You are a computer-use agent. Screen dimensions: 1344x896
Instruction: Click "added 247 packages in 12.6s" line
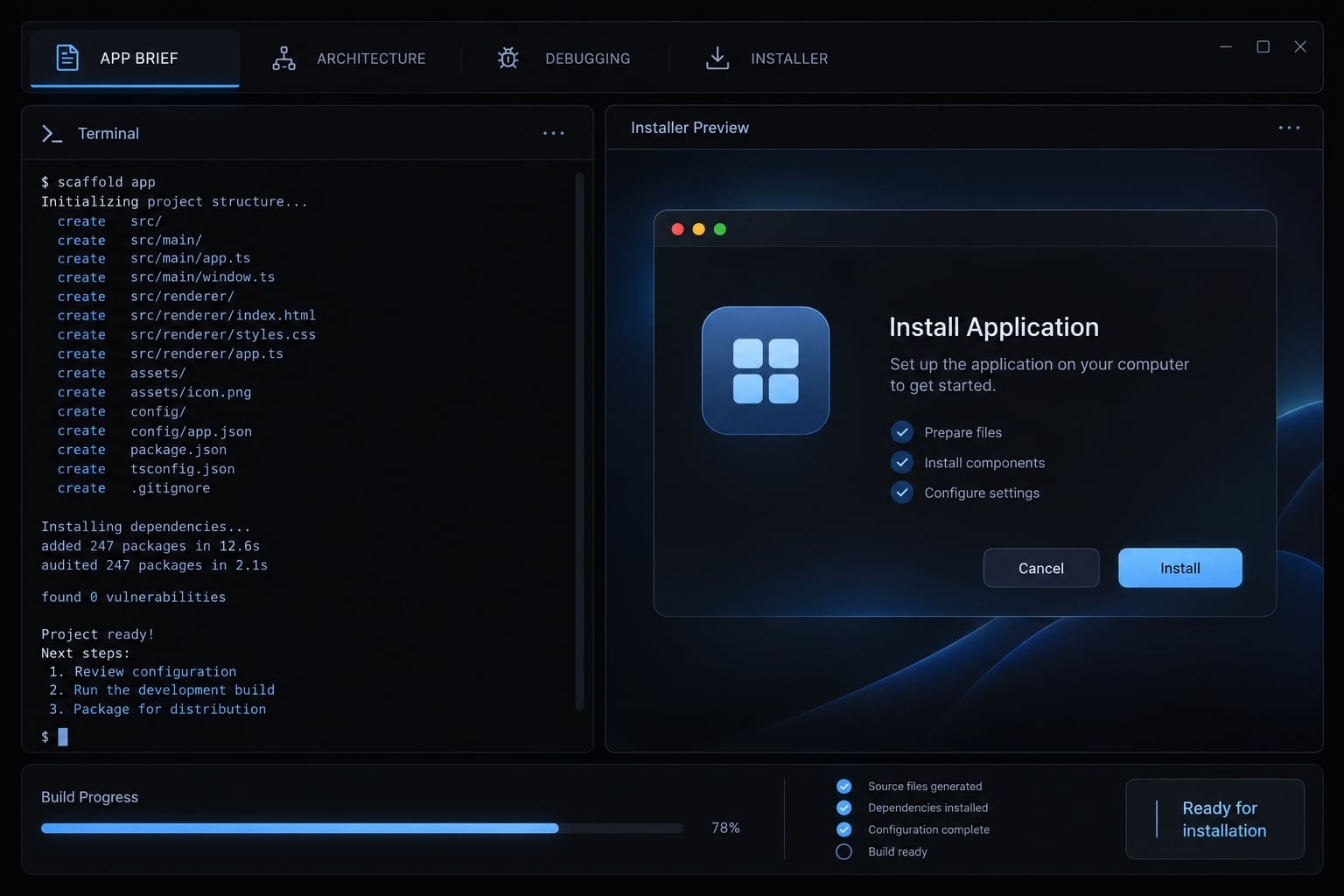pos(150,546)
